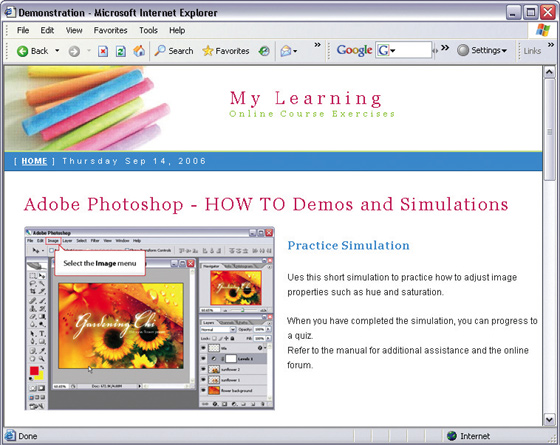The height and width of the screenshot is (445, 560).
Task: Click the Mail envelope icon
Action: (x=286, y=51)
